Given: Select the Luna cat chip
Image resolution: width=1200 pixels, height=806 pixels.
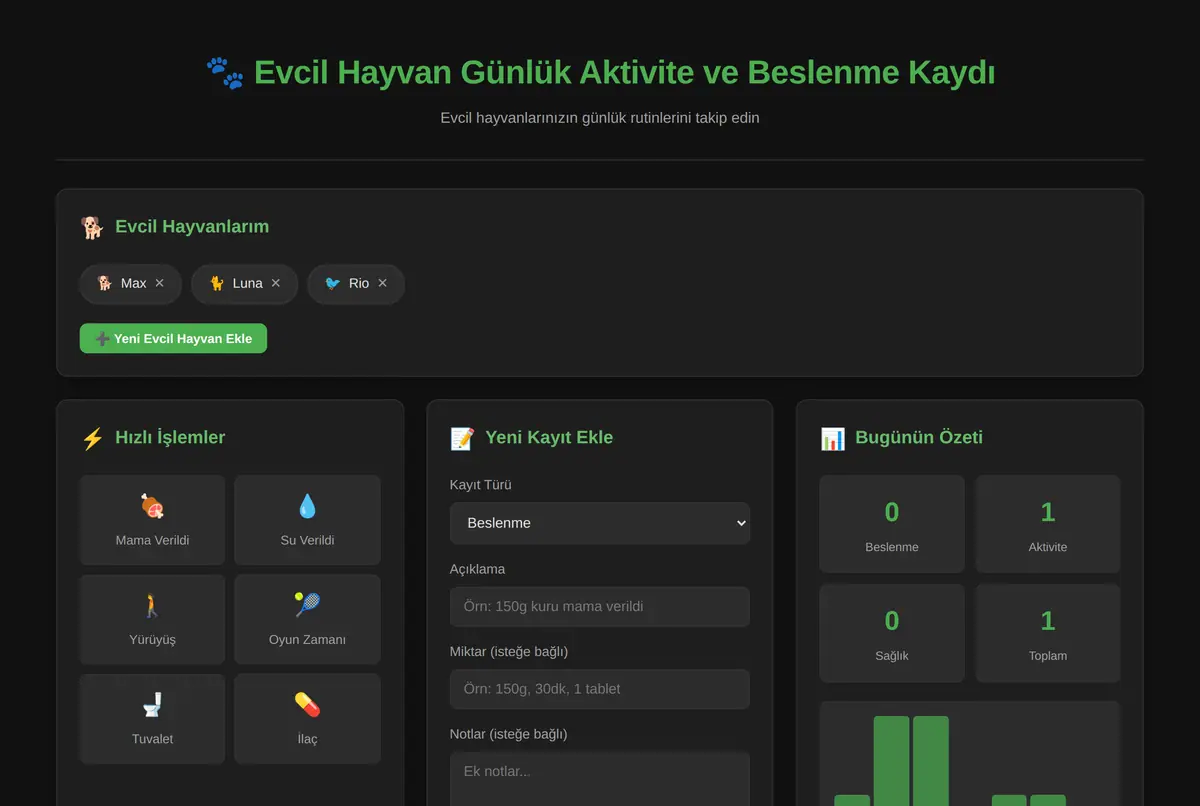Looking at the screenshot, I should (x=245, y=284).
